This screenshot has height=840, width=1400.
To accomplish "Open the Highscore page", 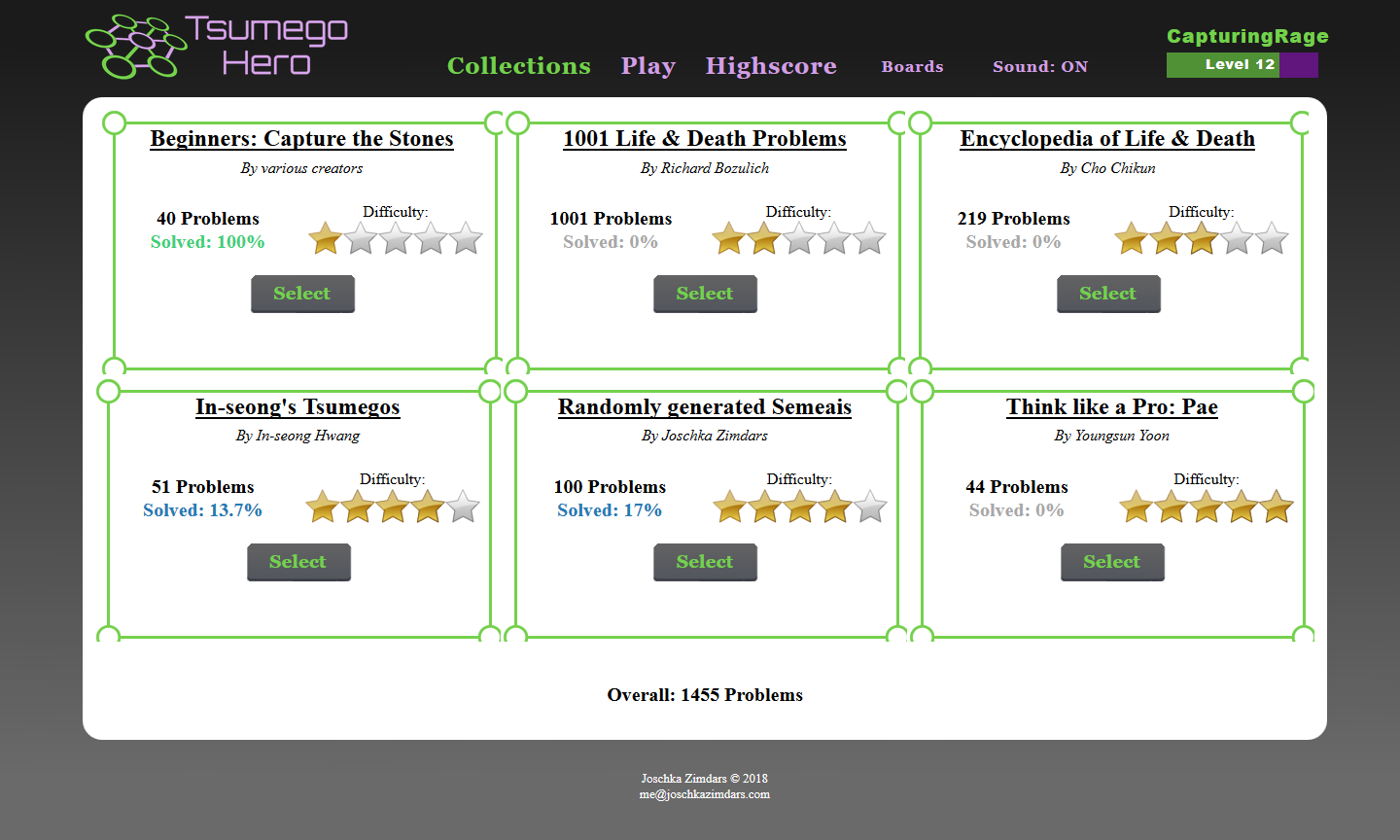I will [770, 65].
